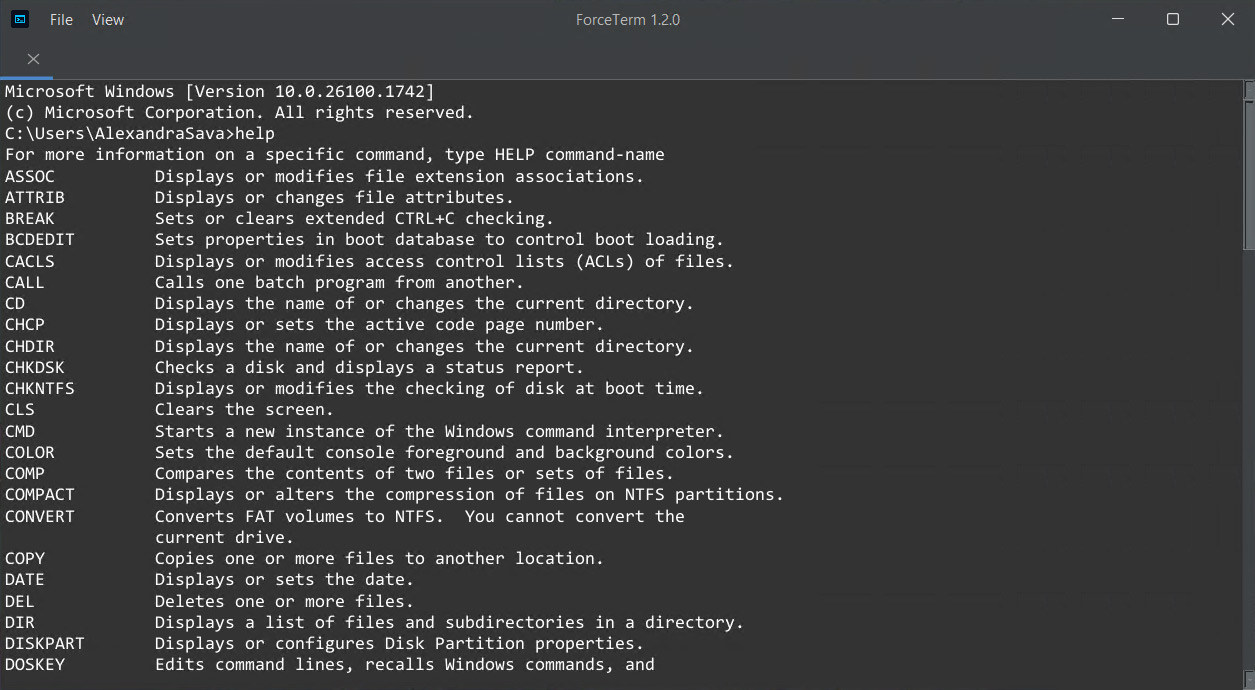This screenshot has height=690, width=1255.
Task: Click the scrollbar up arrow
Action: 1249,90
